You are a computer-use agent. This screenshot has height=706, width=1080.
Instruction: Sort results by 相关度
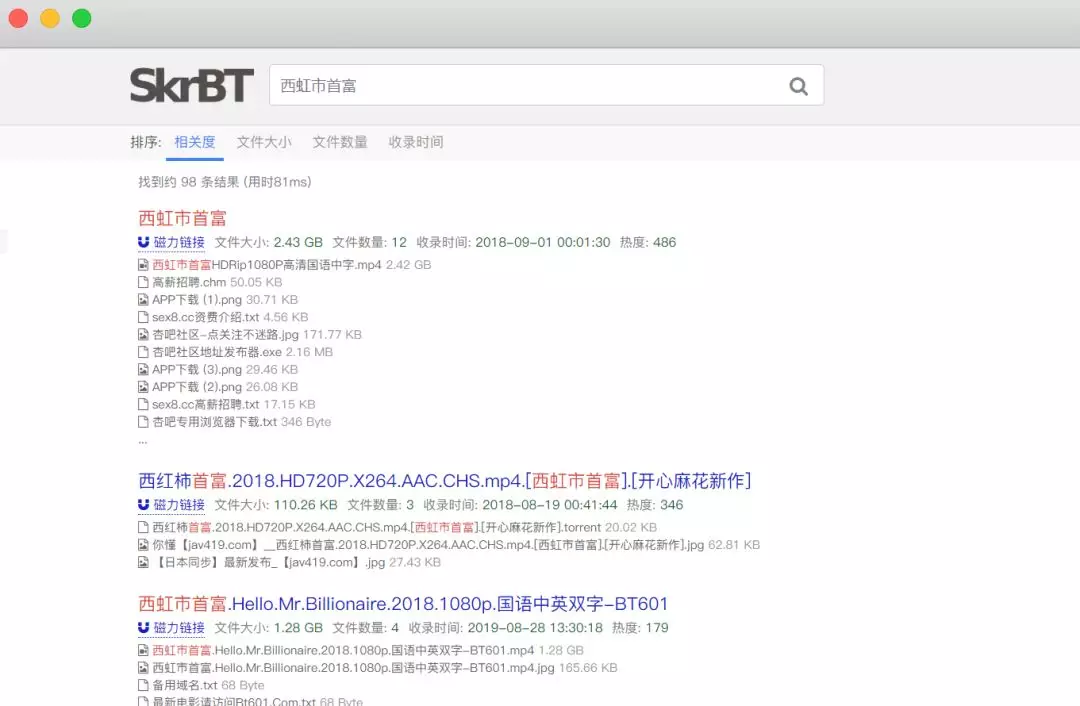pyautogui.click(x=195, y=142)
